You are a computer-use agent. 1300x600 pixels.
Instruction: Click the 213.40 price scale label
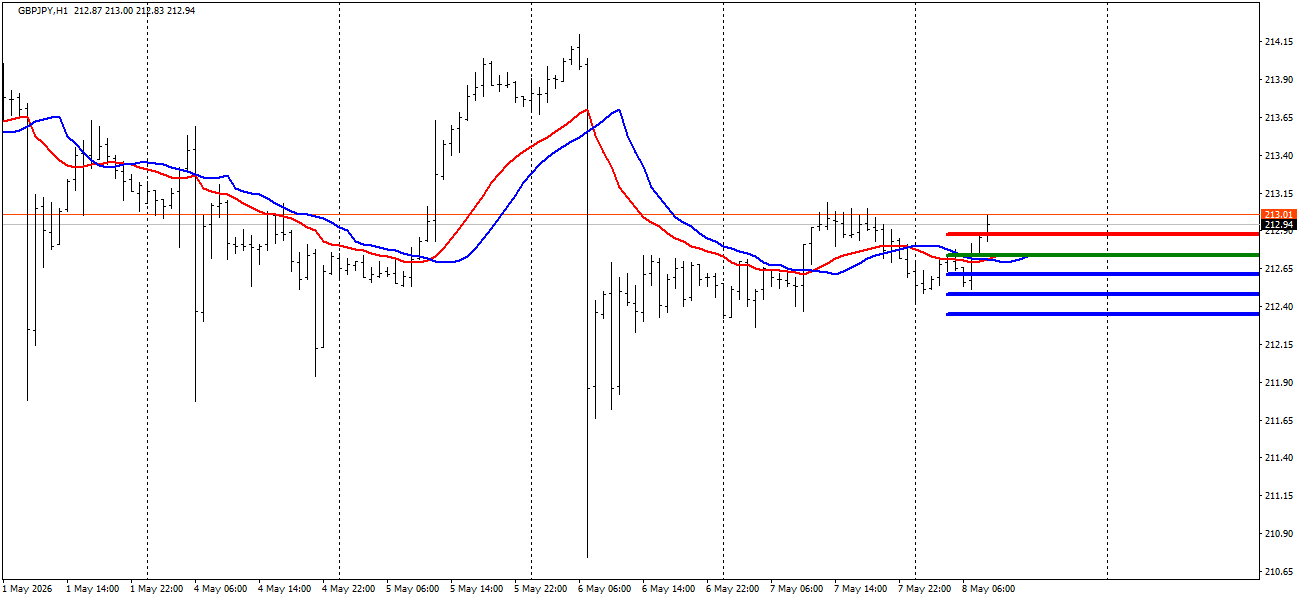[x=1278, y=156]
